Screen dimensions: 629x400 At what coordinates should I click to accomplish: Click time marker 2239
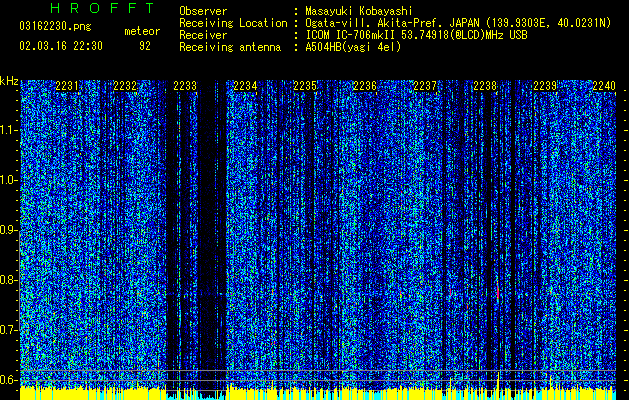(545, 86)
